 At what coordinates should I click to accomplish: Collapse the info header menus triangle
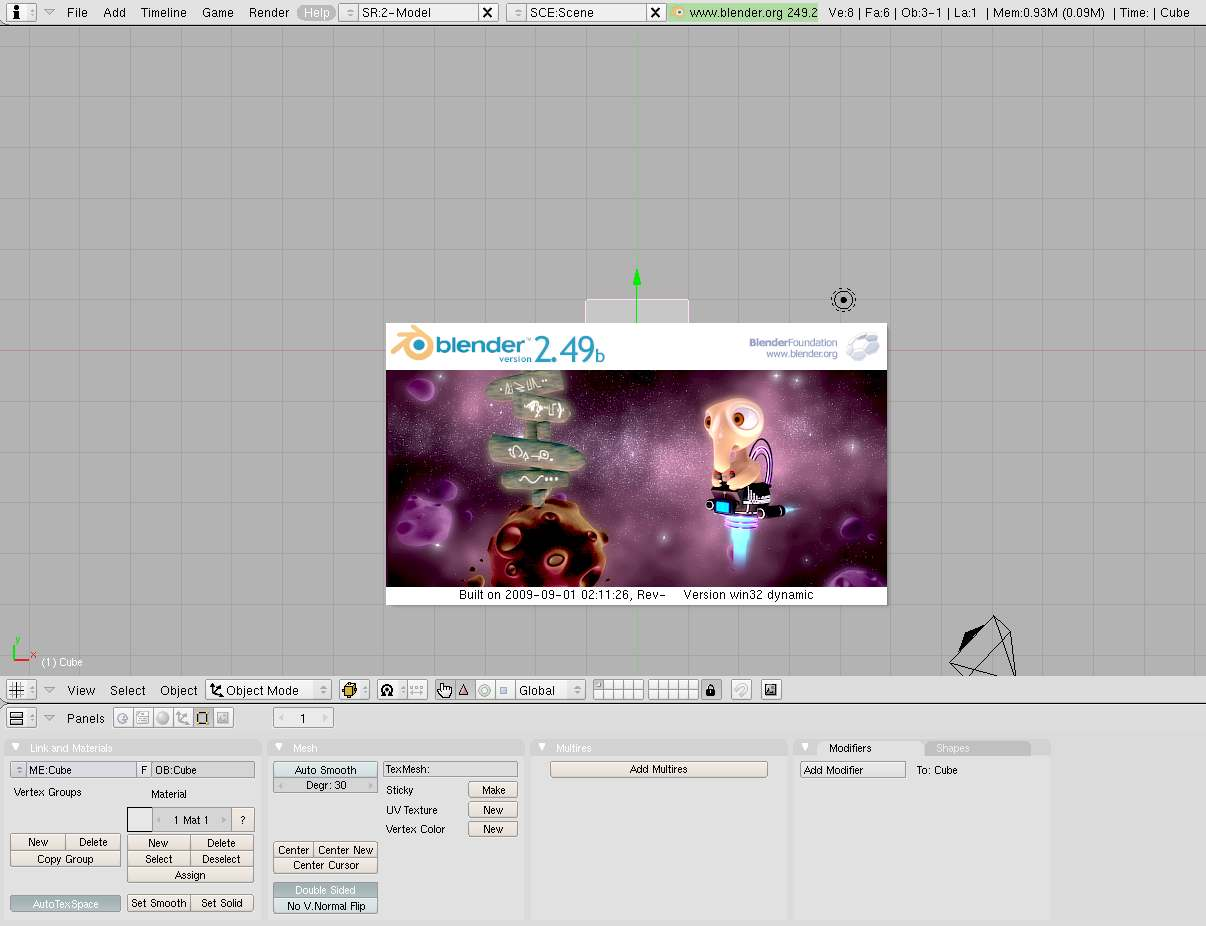tap(49, 12)
